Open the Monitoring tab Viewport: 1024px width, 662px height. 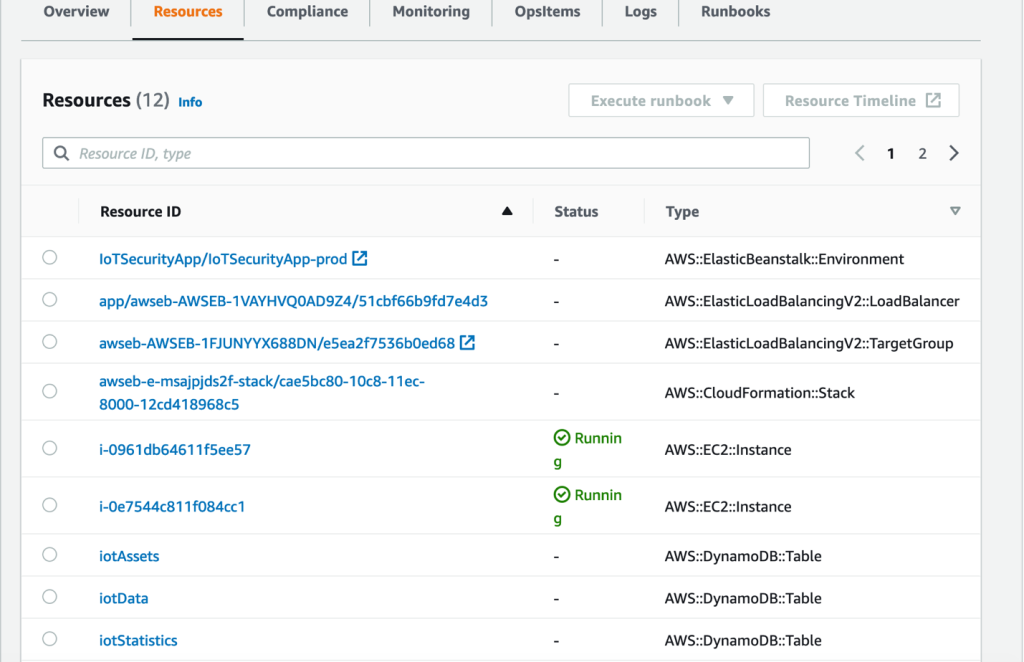coord(430,12)
